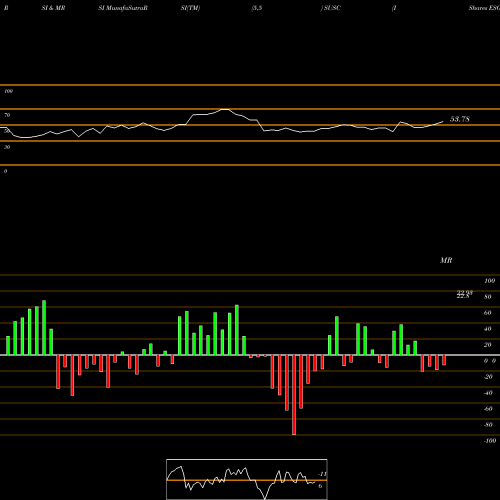Click the RSI 0 level axis label
The image size is (500, 500).
5,171
